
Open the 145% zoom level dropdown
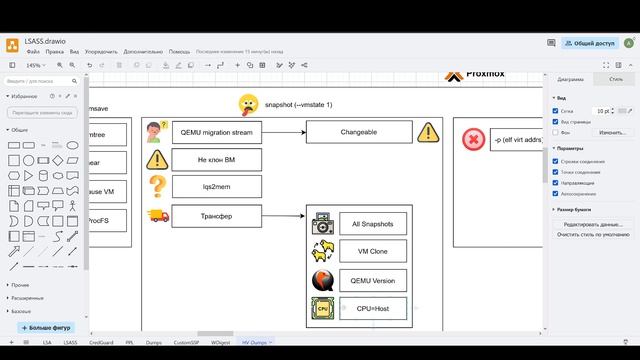point(36,65)
